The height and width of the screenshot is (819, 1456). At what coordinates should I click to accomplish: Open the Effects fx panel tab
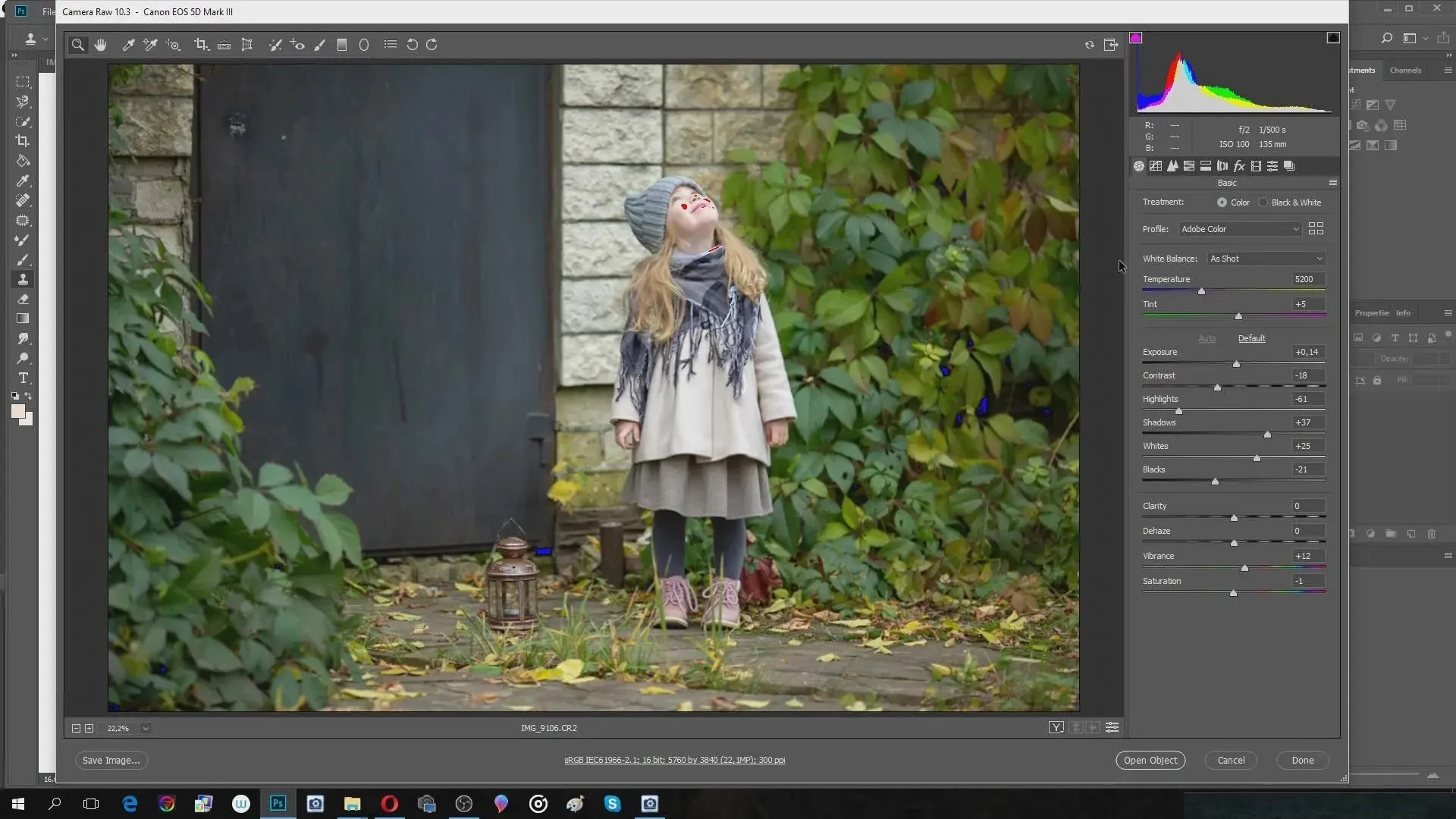click(1239, 166)
